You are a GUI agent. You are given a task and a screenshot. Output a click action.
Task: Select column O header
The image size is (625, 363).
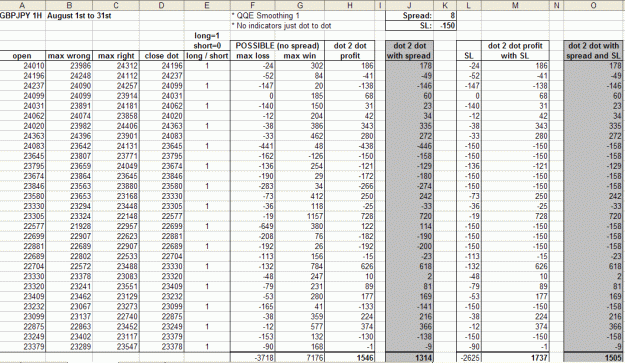(x=594, y=5)
